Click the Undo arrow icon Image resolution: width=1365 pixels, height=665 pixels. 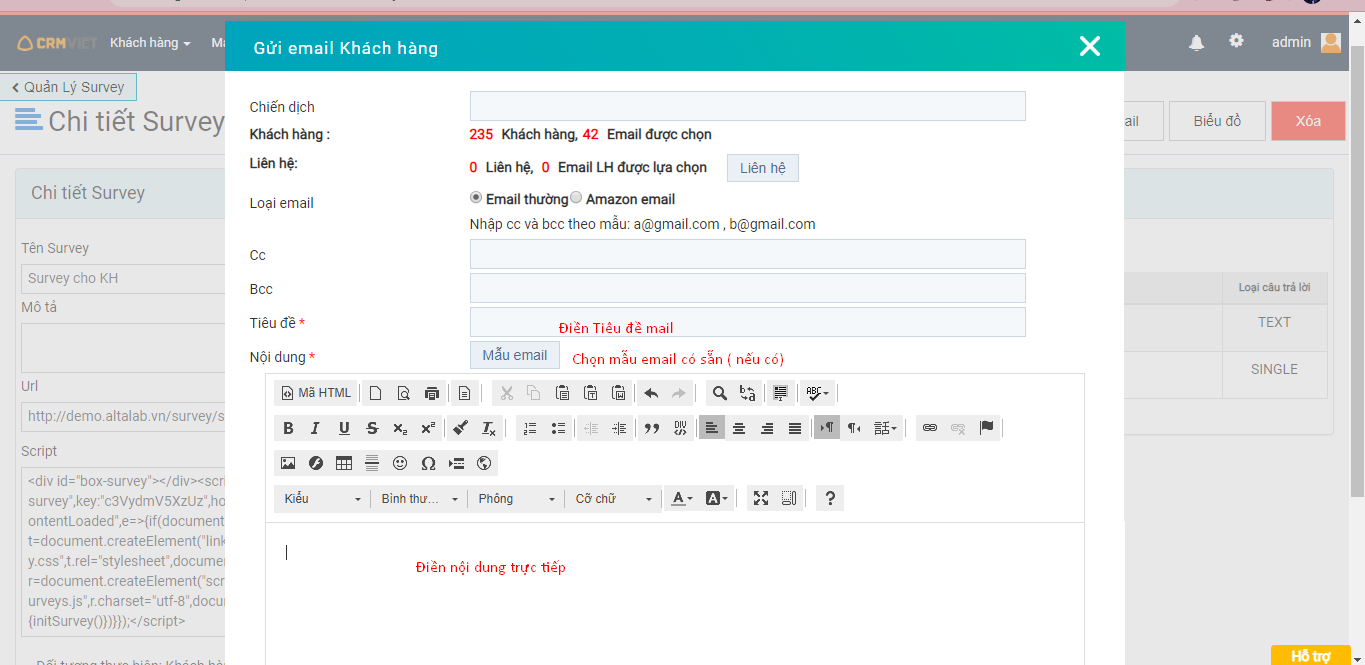coord(651,393)
